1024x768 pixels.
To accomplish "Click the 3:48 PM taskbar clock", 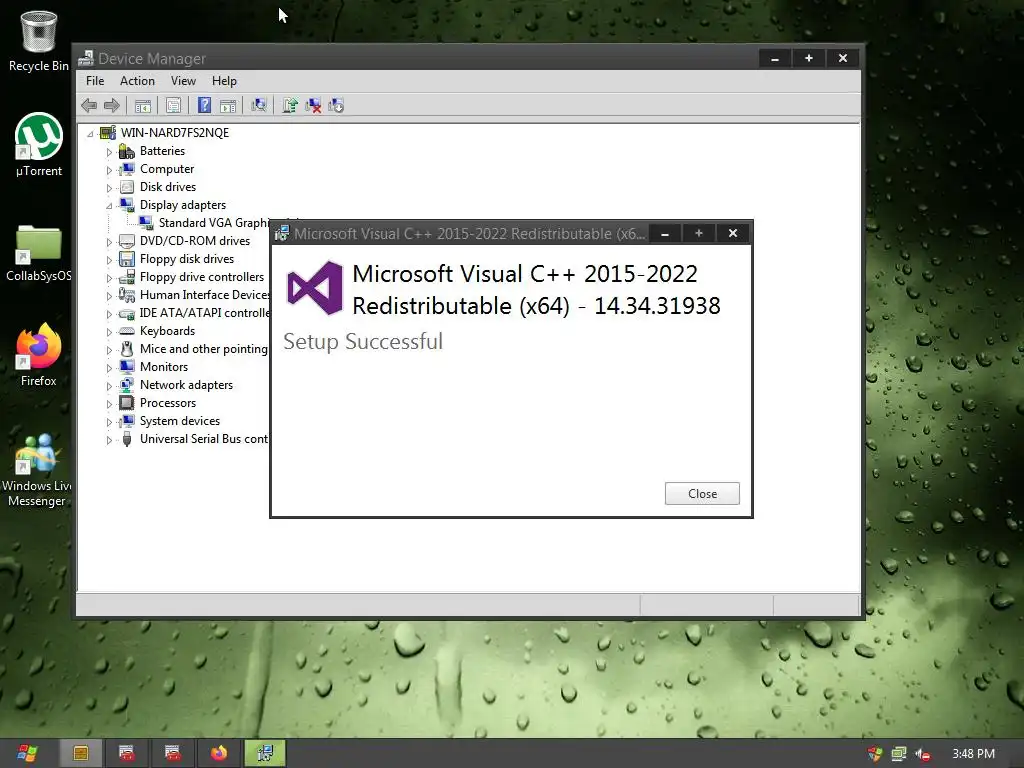I will tap(973, 754).
